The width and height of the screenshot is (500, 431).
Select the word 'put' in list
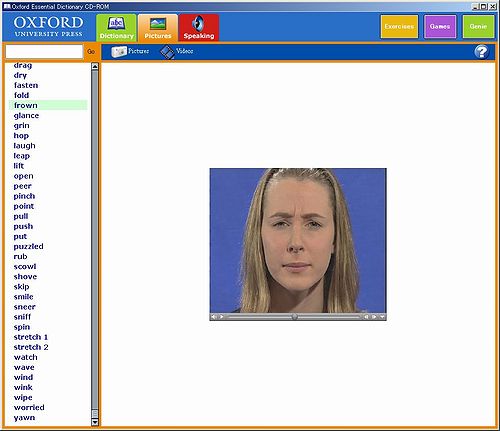[20, 237]
